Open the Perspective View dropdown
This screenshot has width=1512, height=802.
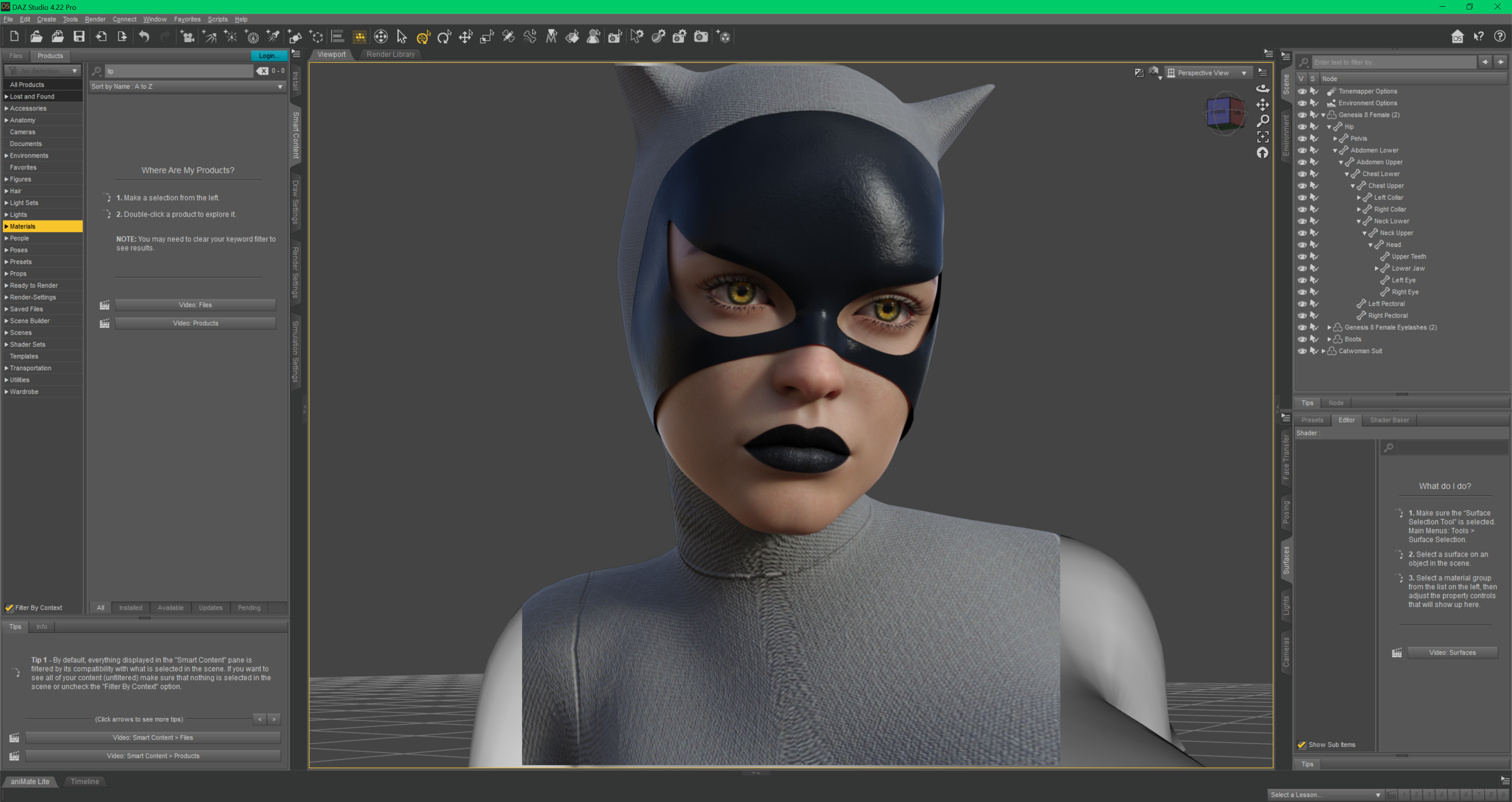(1208, 73)
